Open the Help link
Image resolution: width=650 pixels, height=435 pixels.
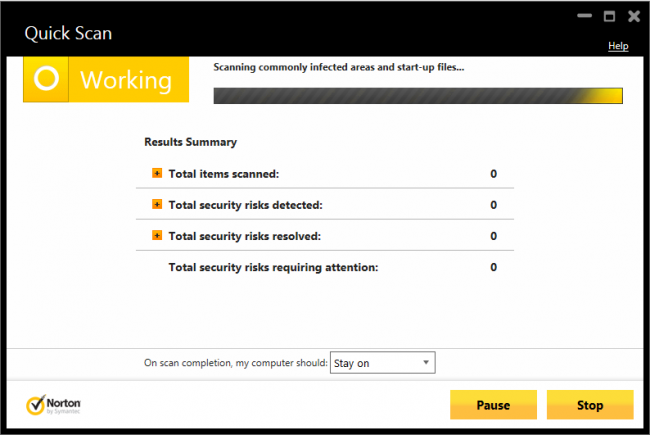(x=618, y=46)
